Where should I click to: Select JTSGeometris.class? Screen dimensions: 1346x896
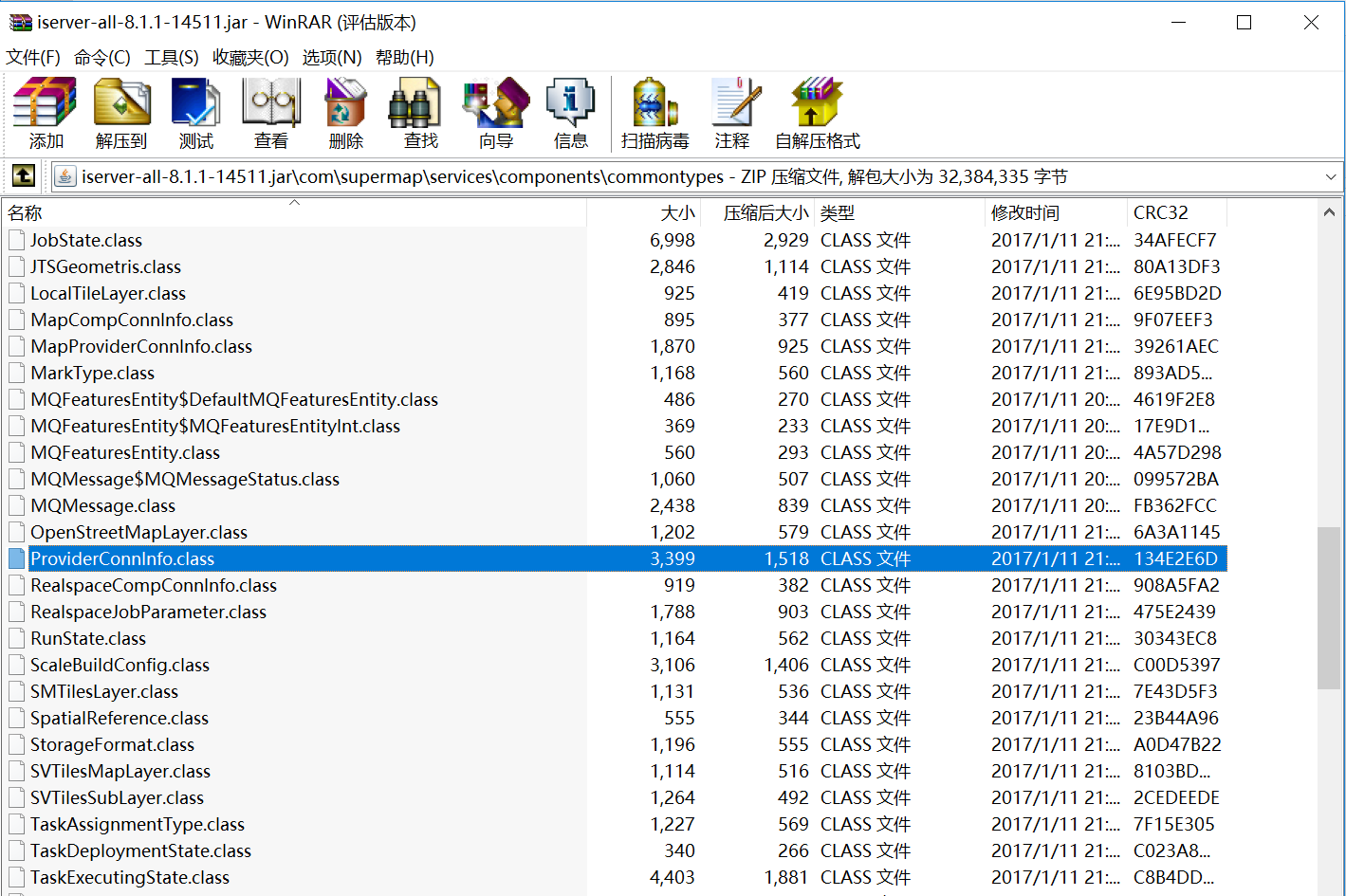(105, 266)
